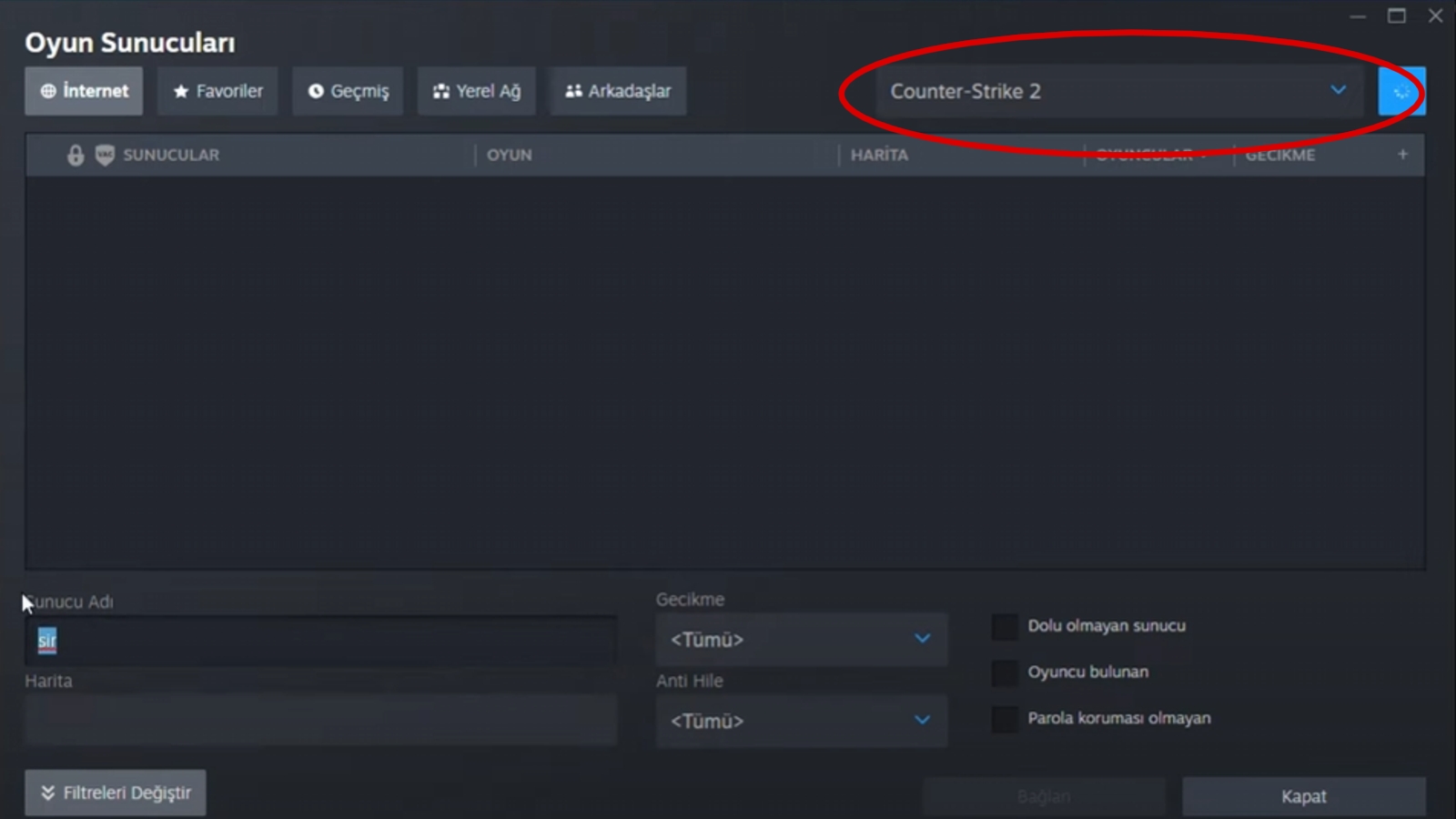The height and width of the screenshot is (819, 1456).
Task: Focus the Harita filter input field
Action: click(320, 720)
